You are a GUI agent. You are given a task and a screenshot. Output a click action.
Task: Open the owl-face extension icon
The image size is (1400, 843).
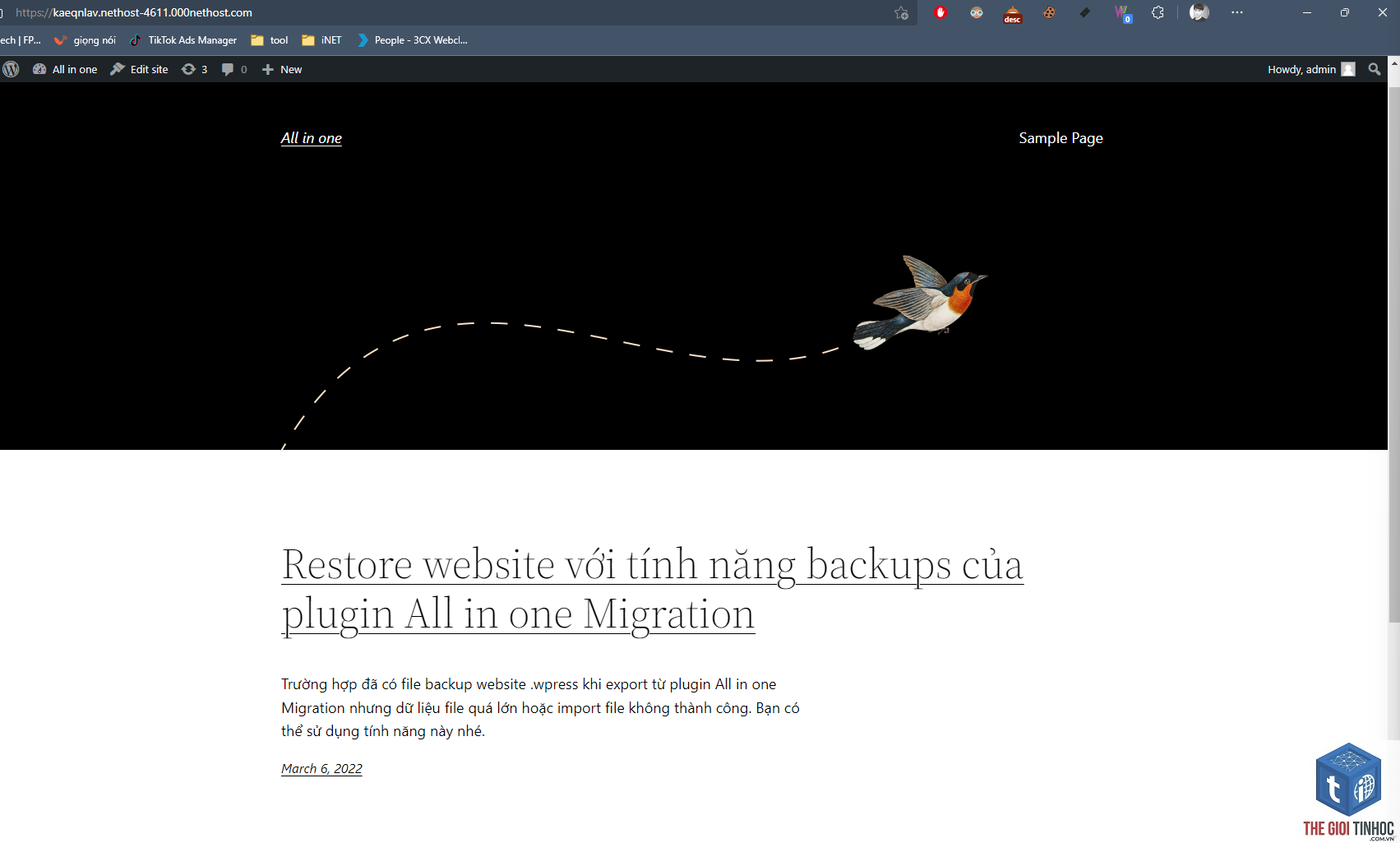pos(977,12)
